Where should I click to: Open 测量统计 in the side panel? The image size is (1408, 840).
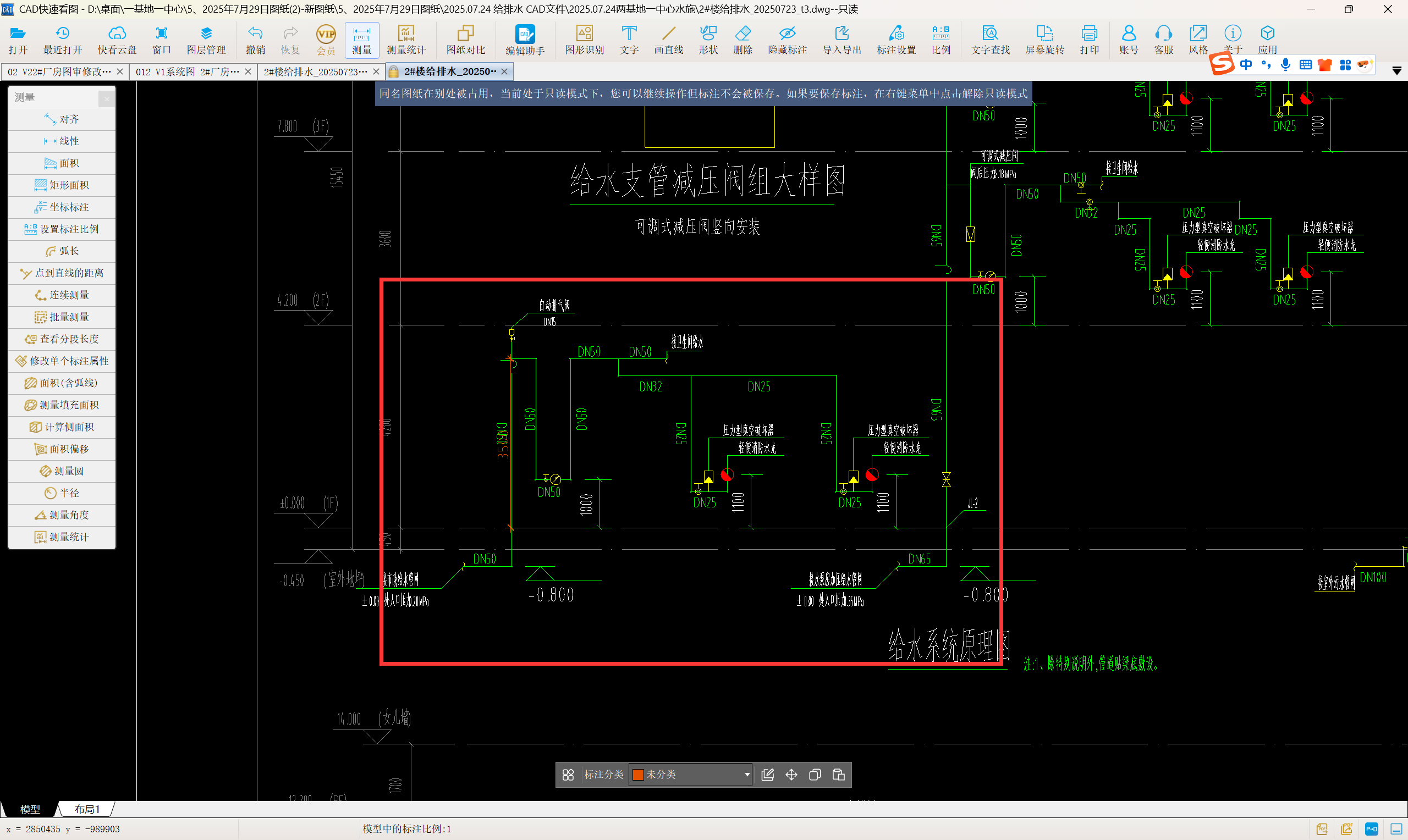coord(62,537)
